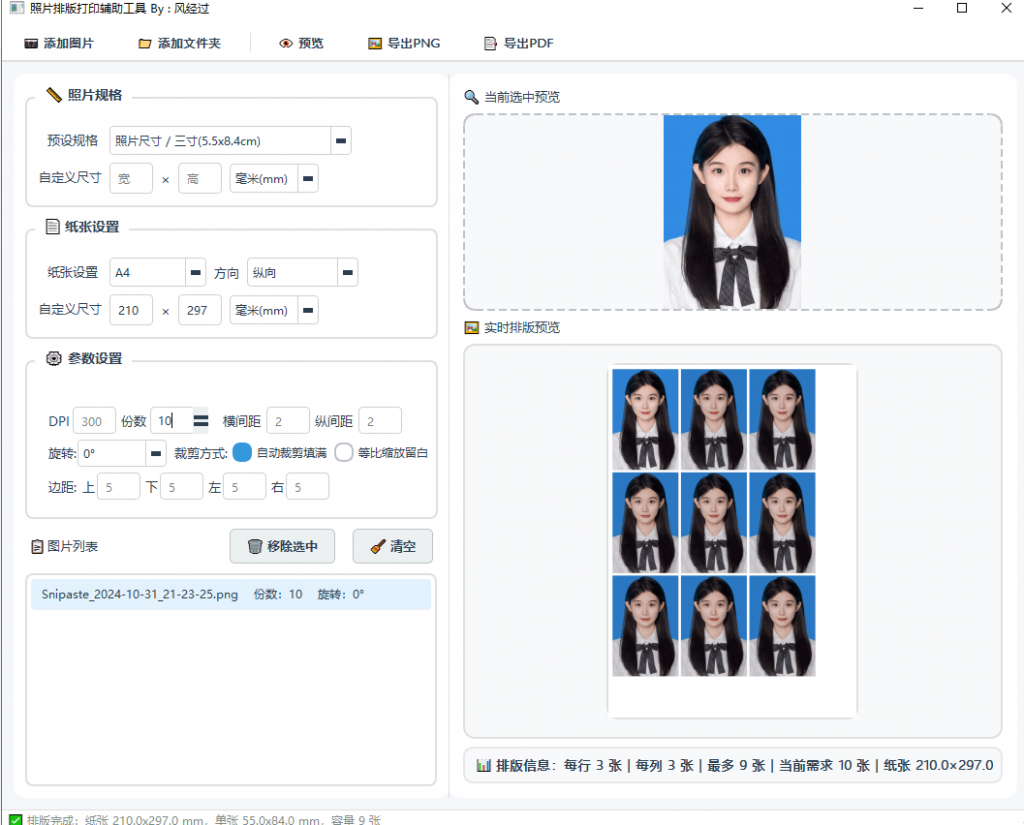The width and height of the screenshot is (1024, 825).
Task: Select the 等比缩放留白 crop mode
Action: pos(345,453)
